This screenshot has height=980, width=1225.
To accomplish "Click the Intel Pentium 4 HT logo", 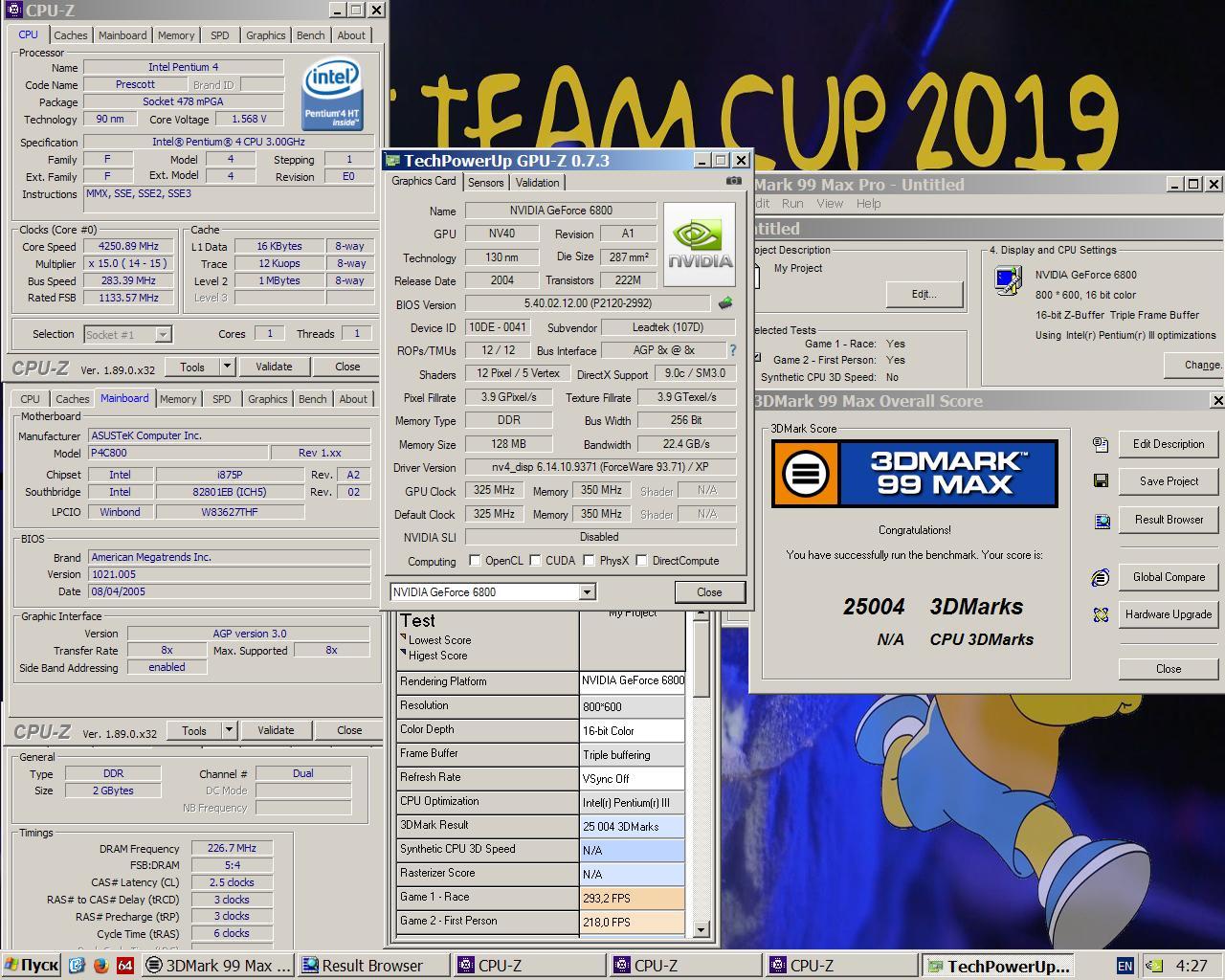I will coord(332,95).
